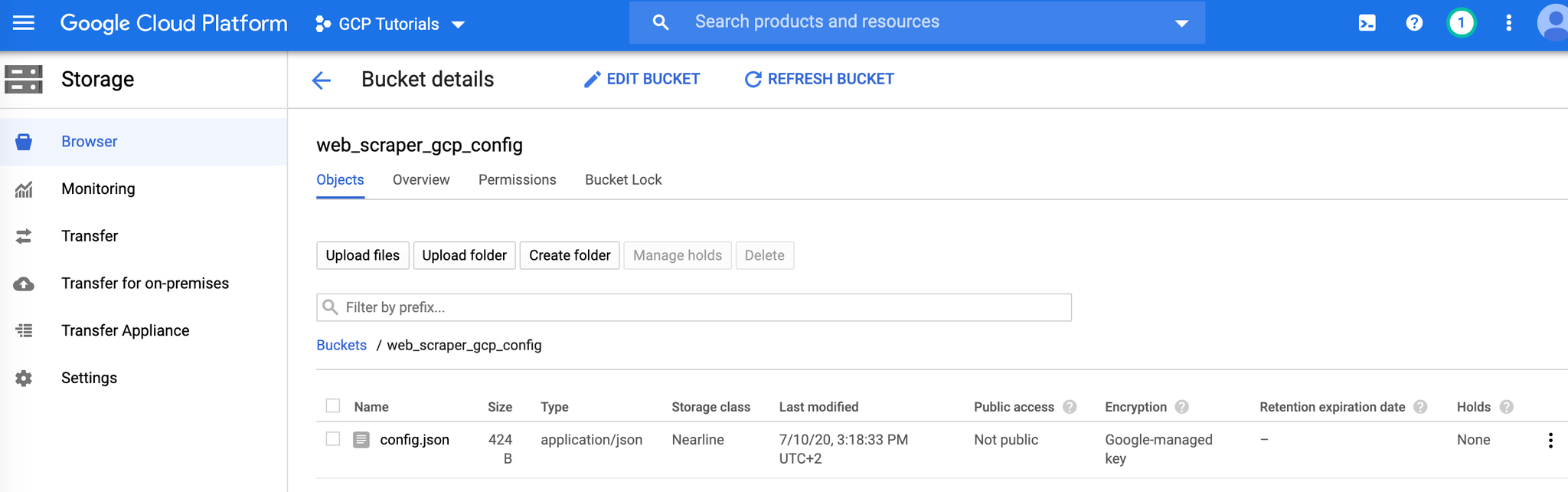This screenshot has height=492, width=1568.
Task: Click the Storage class column header
Action: tap(710, 407)
